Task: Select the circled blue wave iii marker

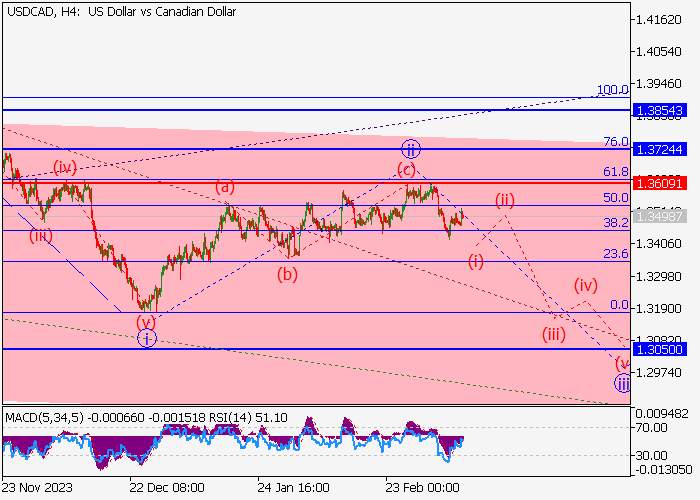Action: point(622,383)
